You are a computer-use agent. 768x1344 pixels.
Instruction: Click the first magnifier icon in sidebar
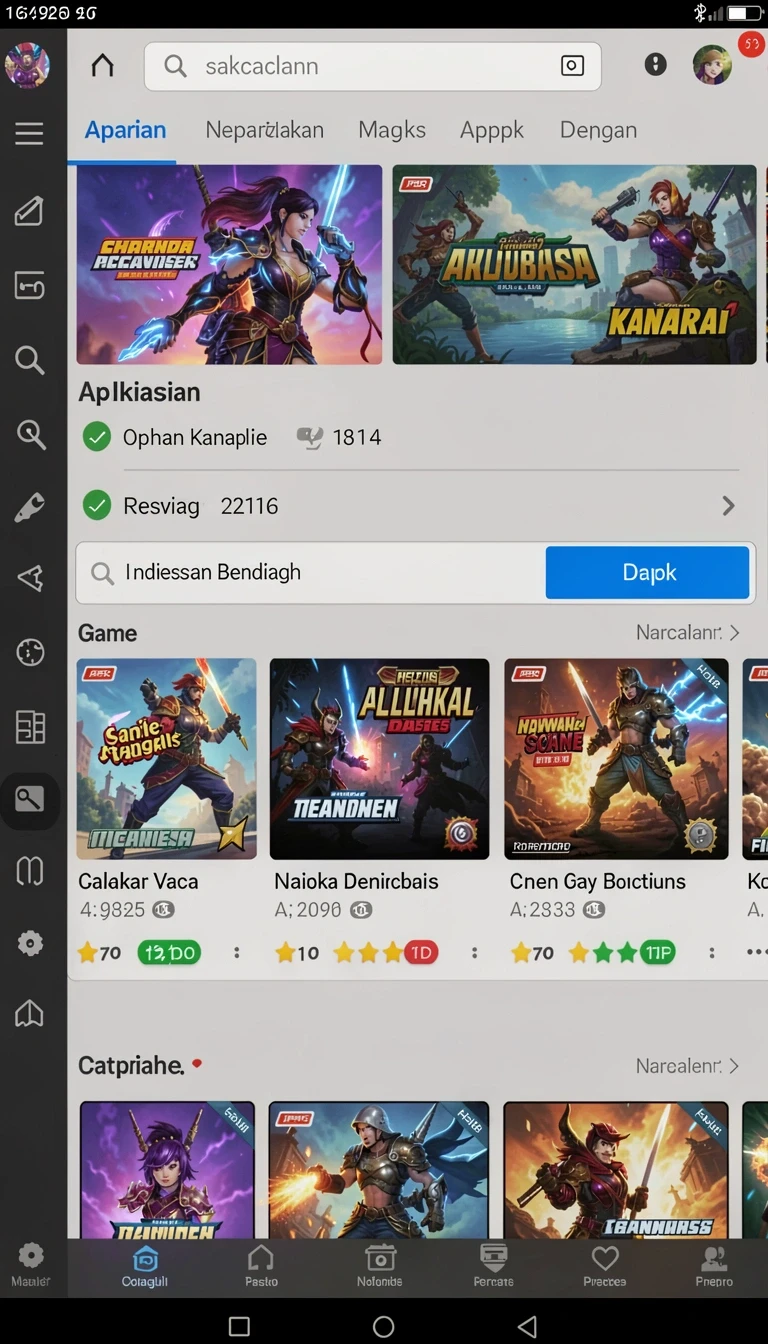click(30, 360)
